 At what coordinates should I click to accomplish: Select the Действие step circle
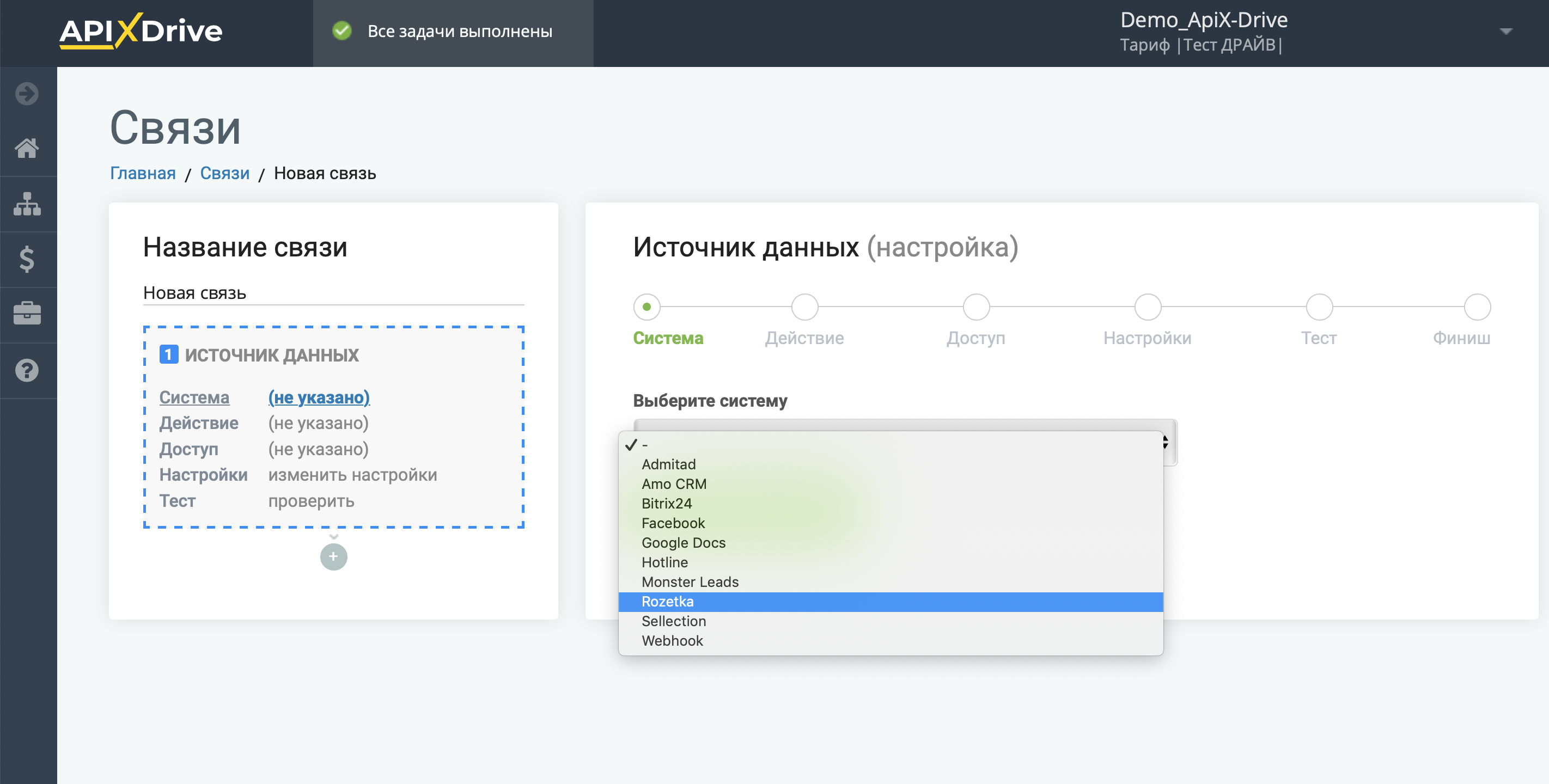click(x=804, y=307)
